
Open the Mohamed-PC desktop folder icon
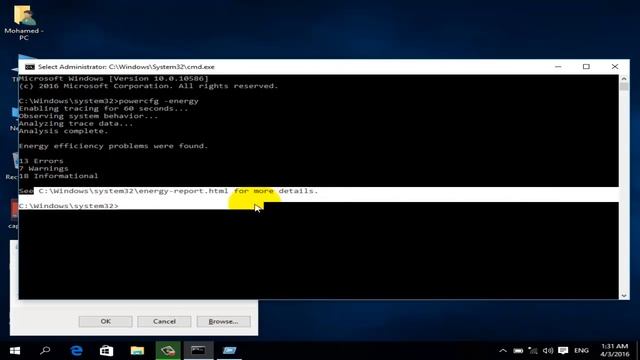24,22
